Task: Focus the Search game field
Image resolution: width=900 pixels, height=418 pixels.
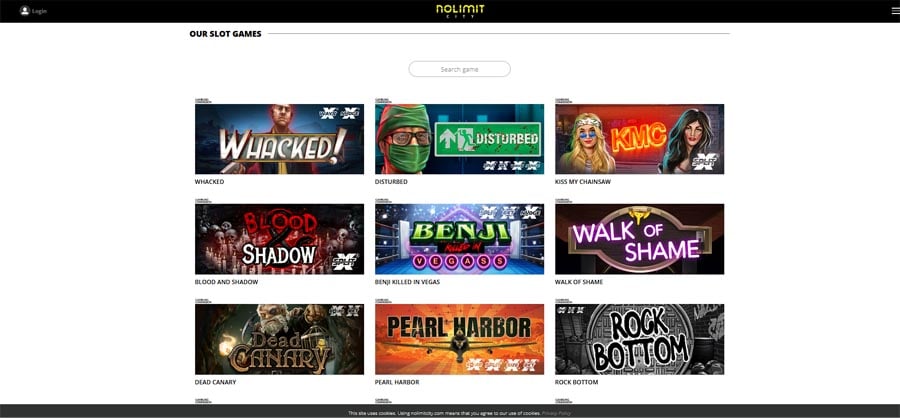Action: tap(459, 69)
